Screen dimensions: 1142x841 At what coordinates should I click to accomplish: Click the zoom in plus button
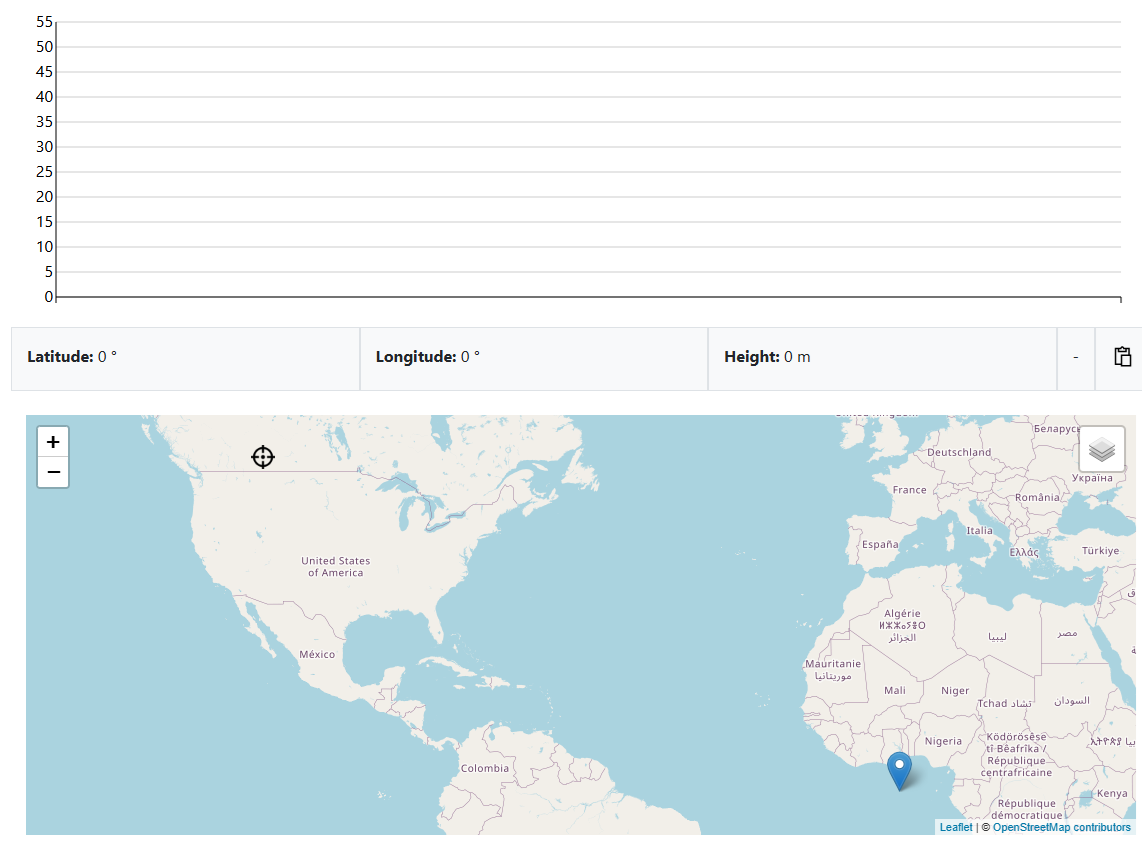[53, 442]
